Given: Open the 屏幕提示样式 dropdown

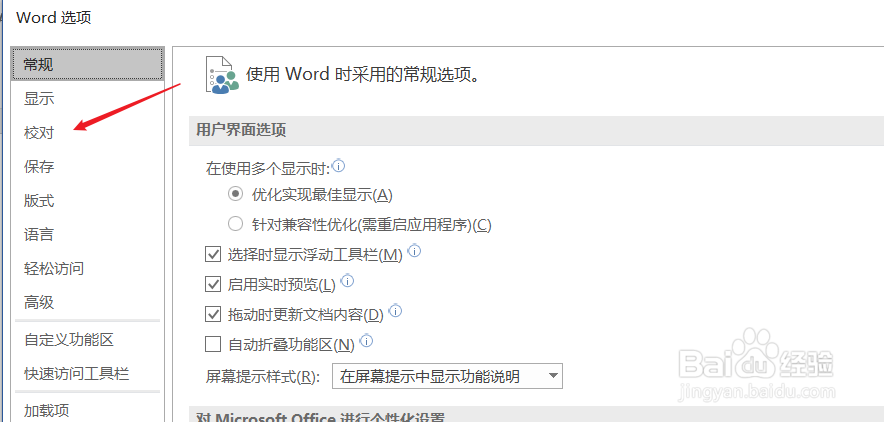Looking at the screenshot, I should [x=447, y=376].
